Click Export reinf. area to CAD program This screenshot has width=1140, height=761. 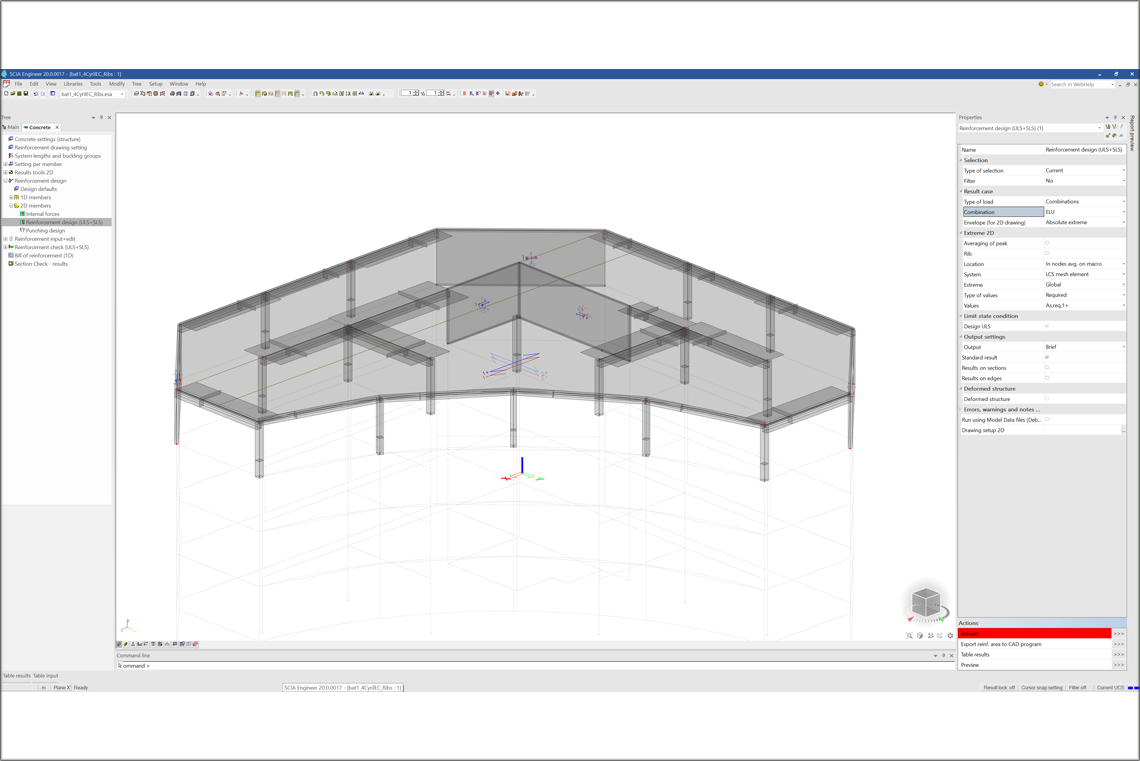point(1035,644)
